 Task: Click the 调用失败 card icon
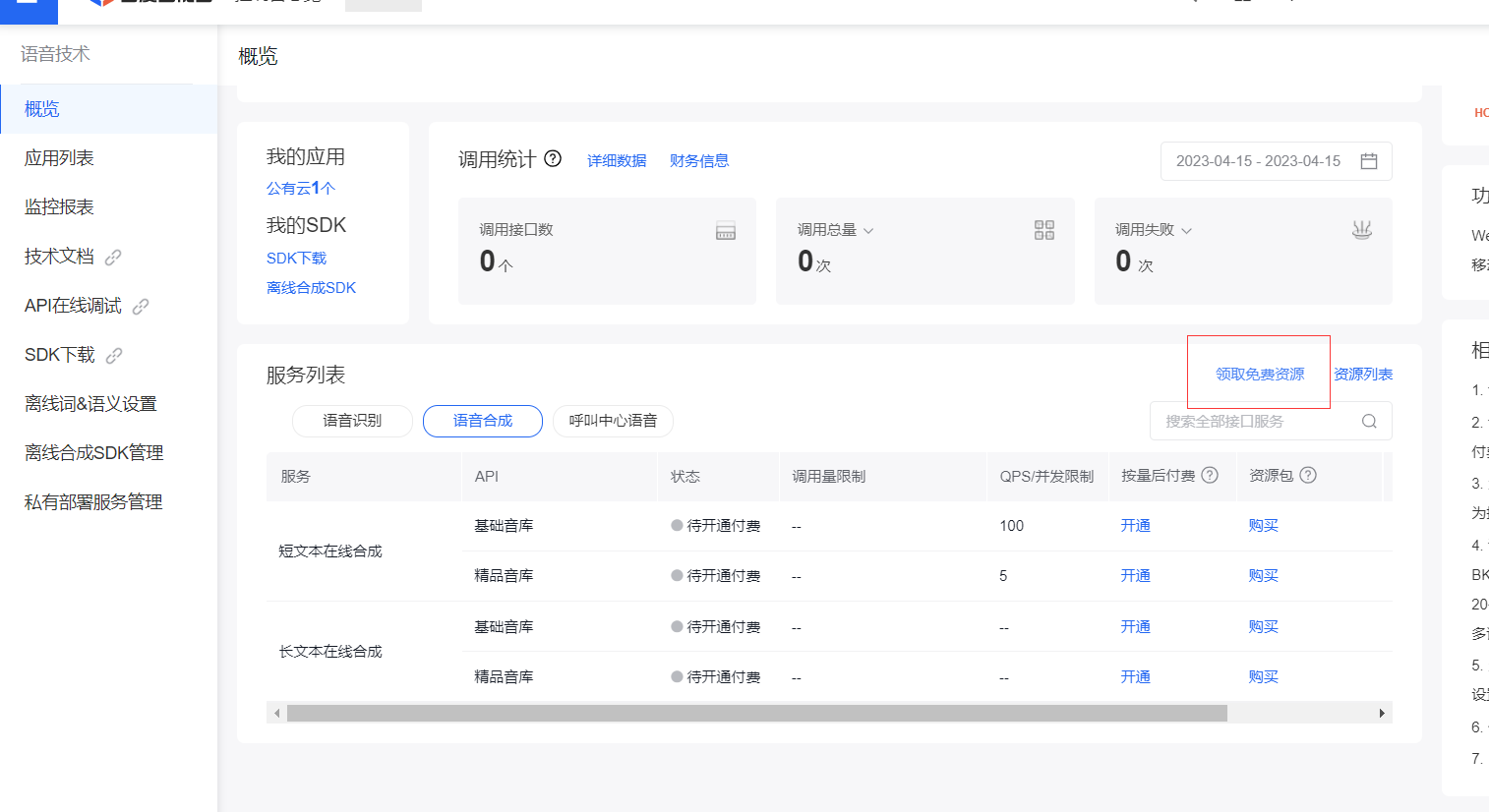(x=1362, y=230)
